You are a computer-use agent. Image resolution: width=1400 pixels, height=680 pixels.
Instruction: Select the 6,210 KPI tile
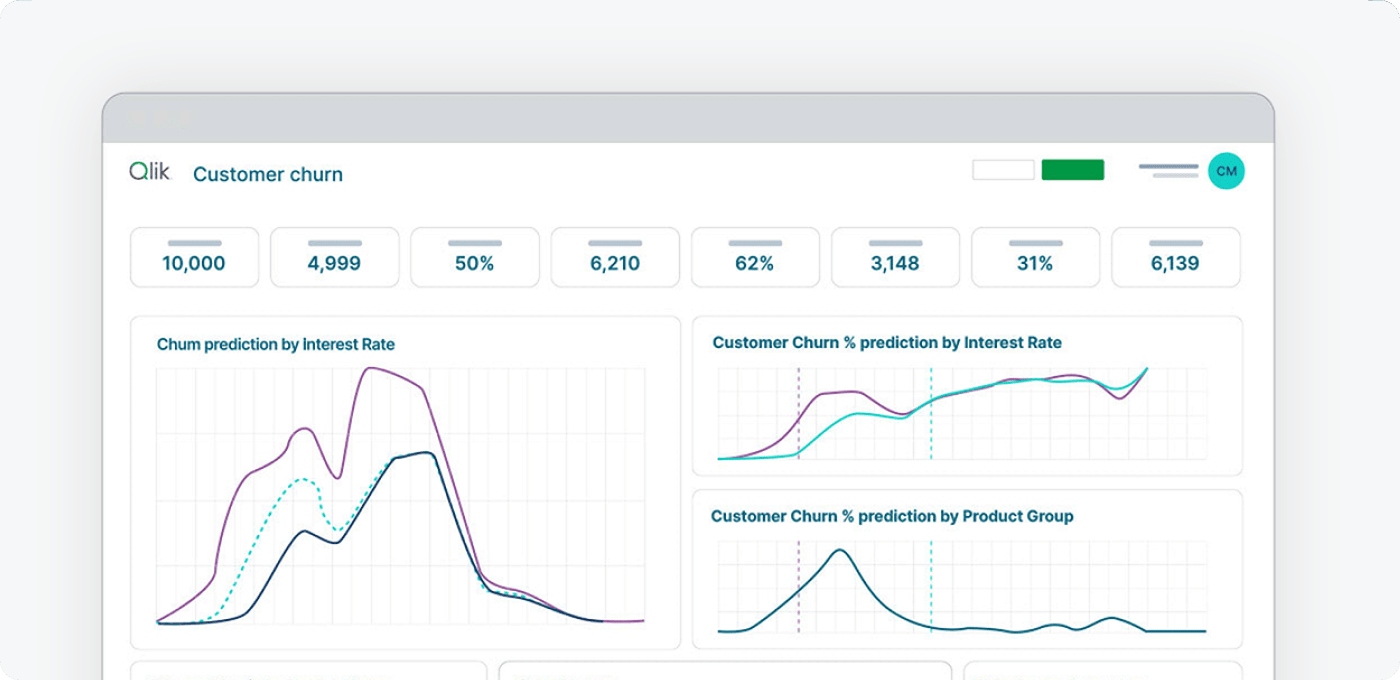point(614,257)
